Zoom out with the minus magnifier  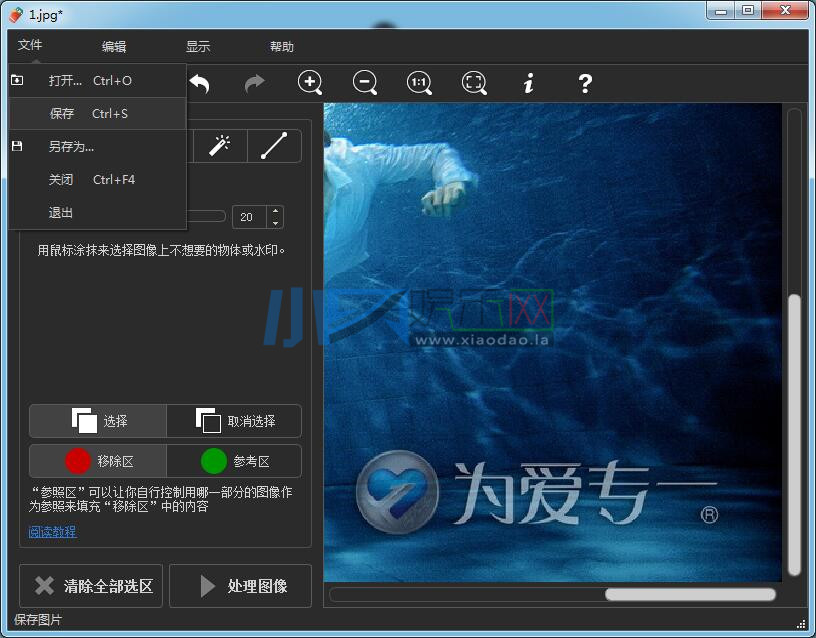pos(365,84)
